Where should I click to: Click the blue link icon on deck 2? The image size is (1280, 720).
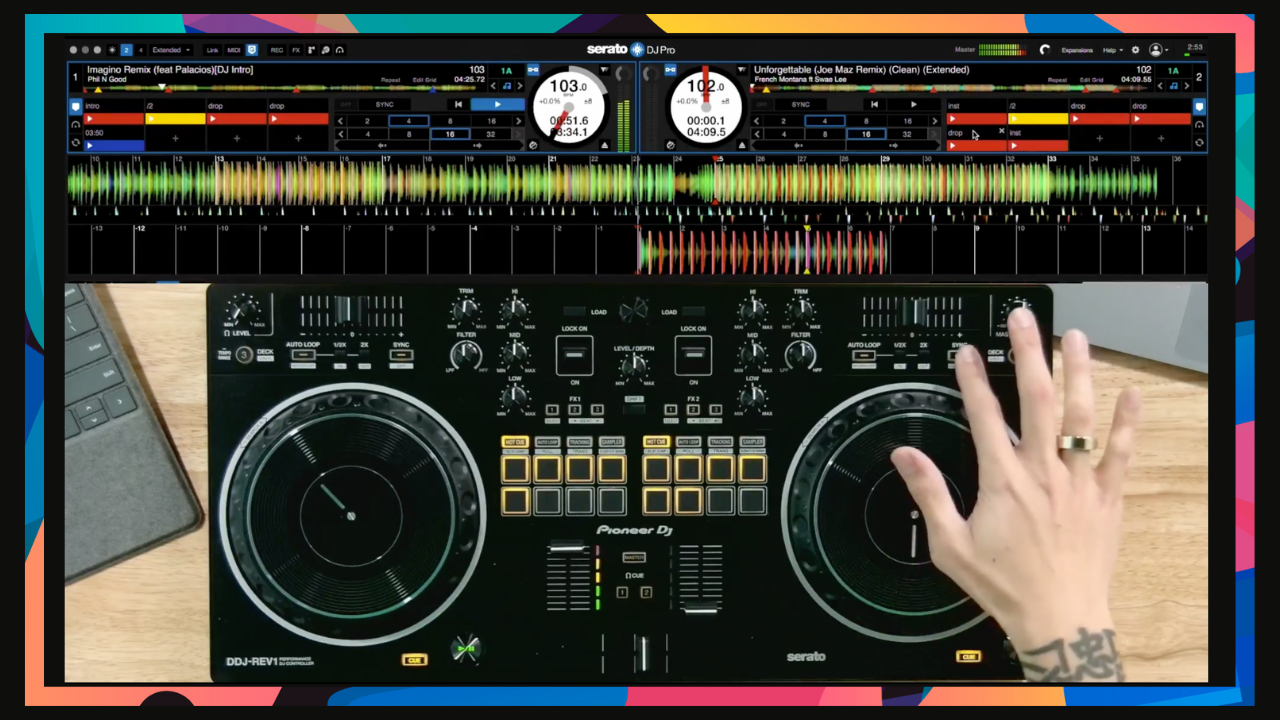[x=670, y=70]
